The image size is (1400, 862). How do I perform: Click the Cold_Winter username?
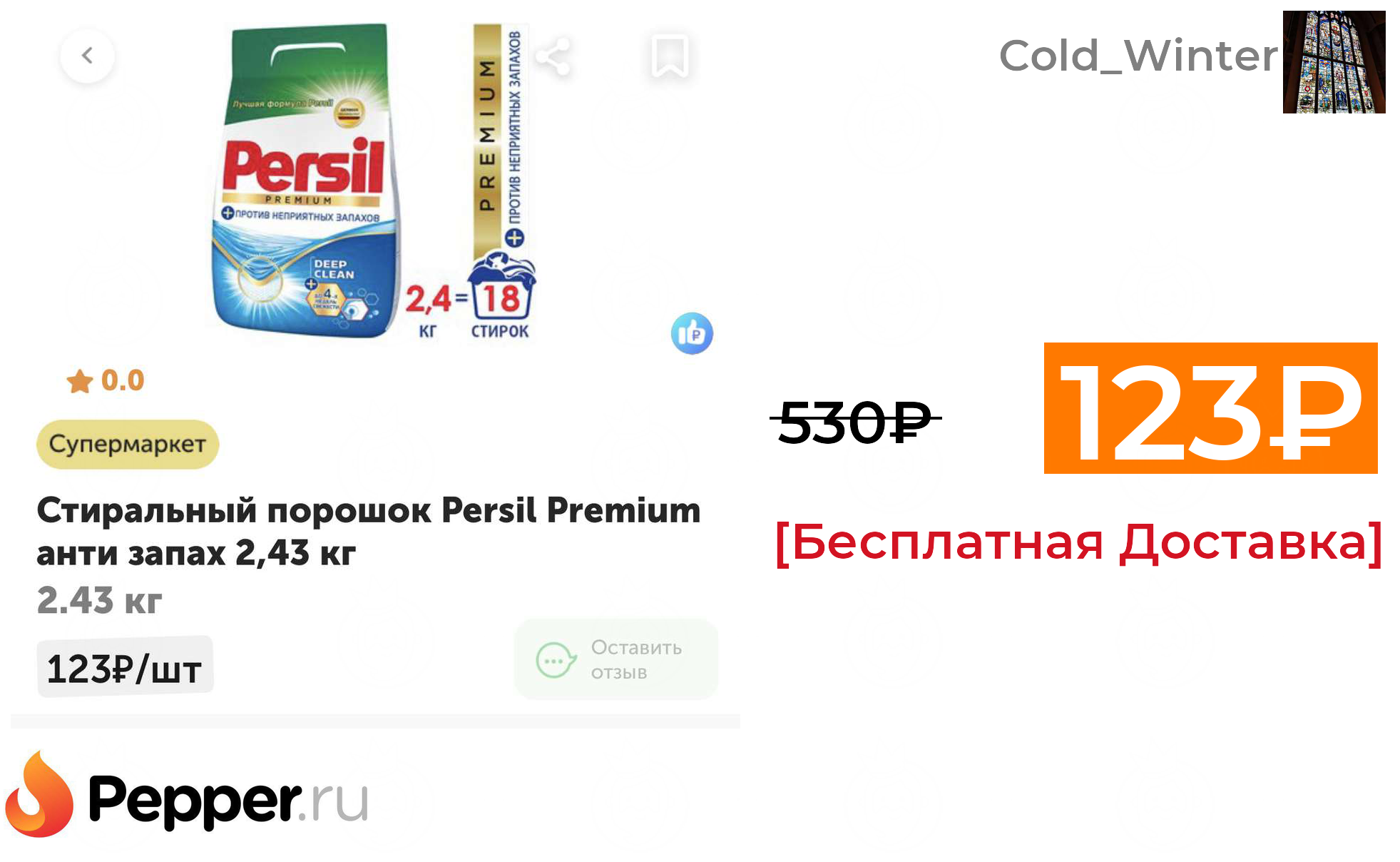1138,56
